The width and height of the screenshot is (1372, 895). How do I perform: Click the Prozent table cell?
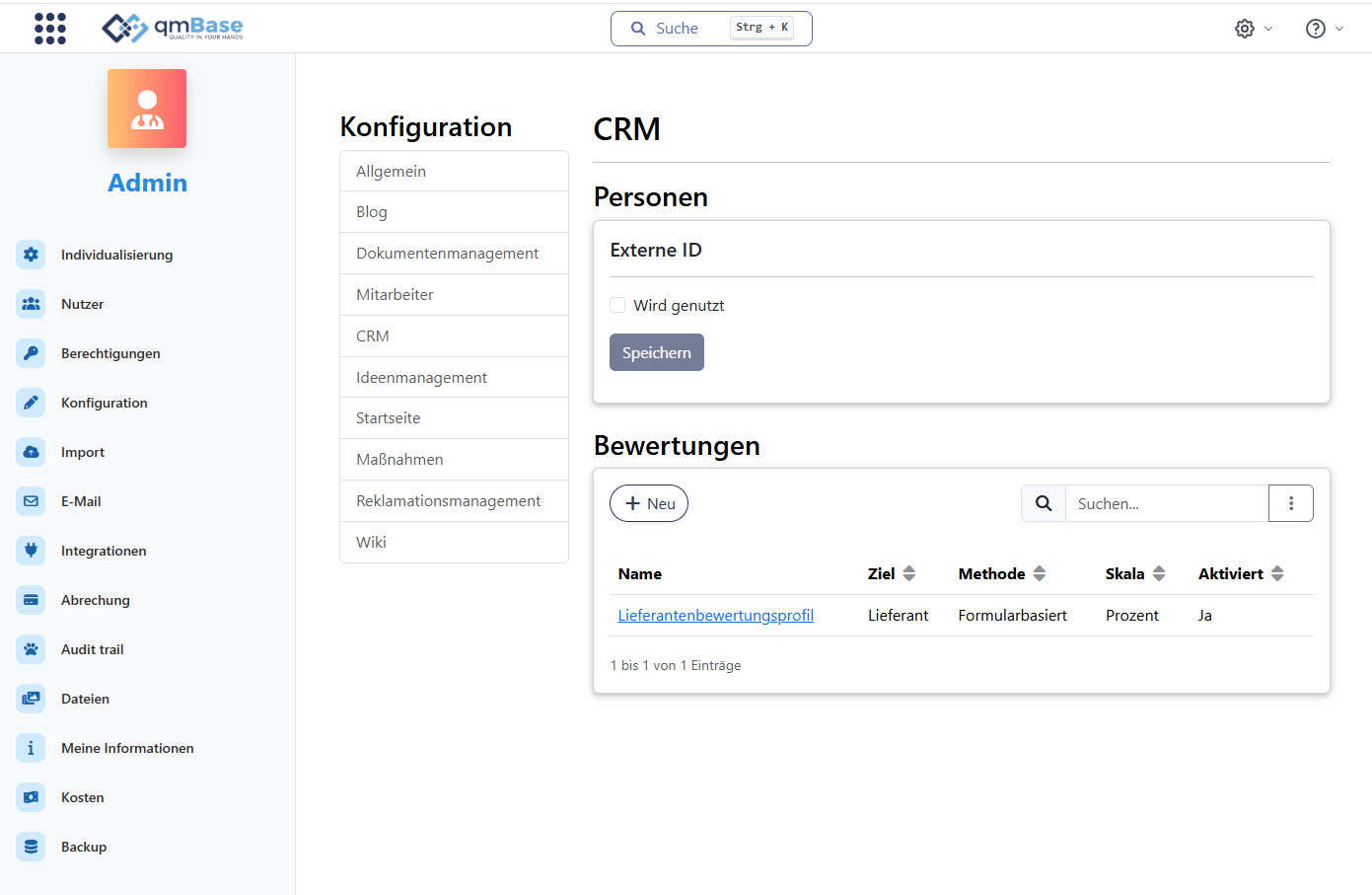[1132, 615]
